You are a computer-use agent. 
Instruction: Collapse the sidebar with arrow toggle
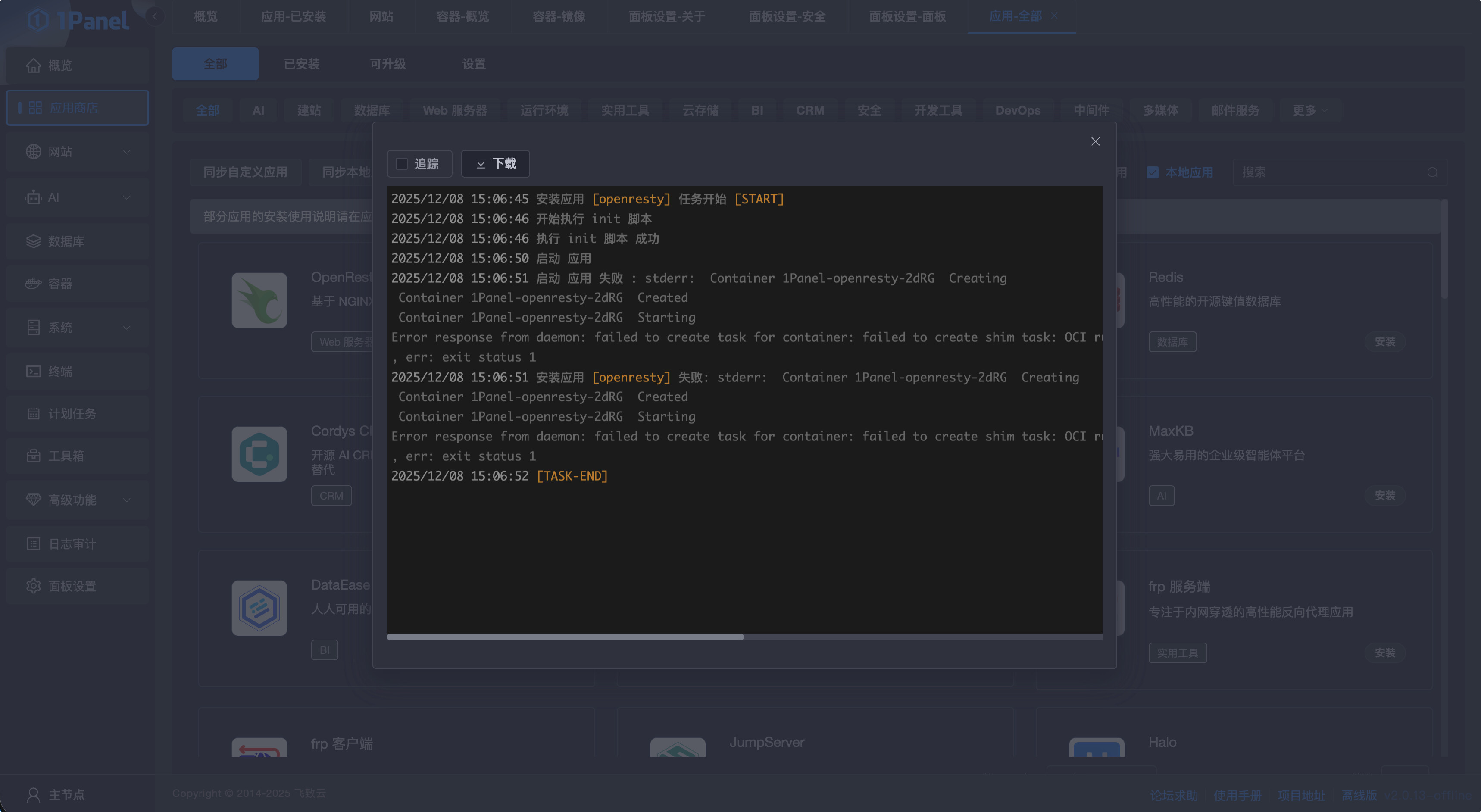pos(154,16)
